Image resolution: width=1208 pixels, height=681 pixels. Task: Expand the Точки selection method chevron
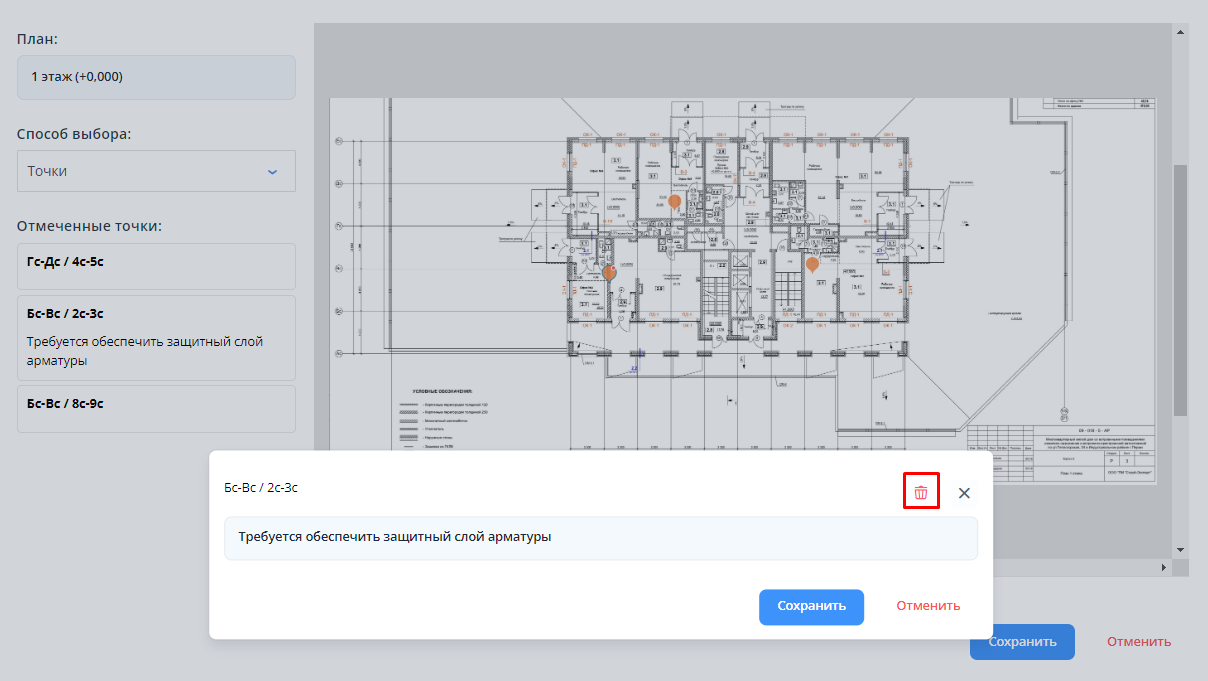[x=272, y=171]
